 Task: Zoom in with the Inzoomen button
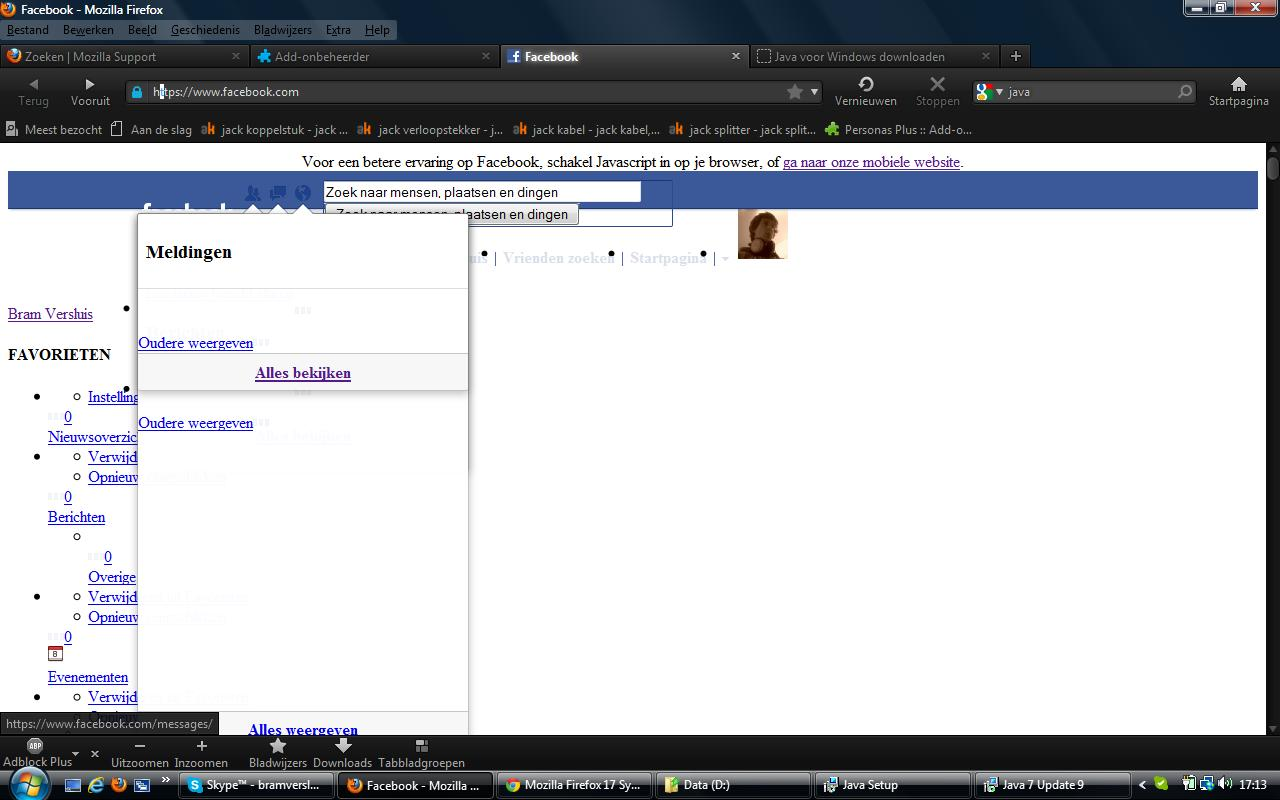[201, 752]
